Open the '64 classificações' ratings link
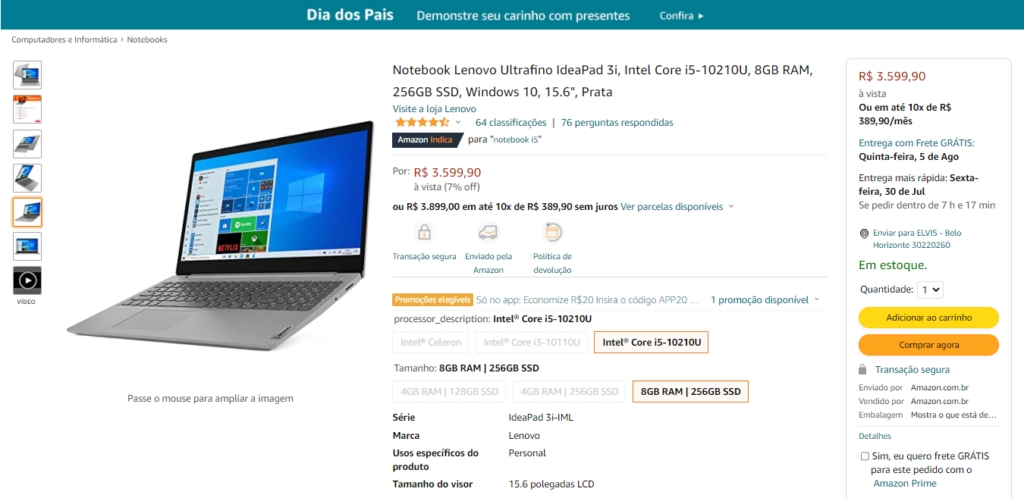1024x498 pixels. click(511, 123)
